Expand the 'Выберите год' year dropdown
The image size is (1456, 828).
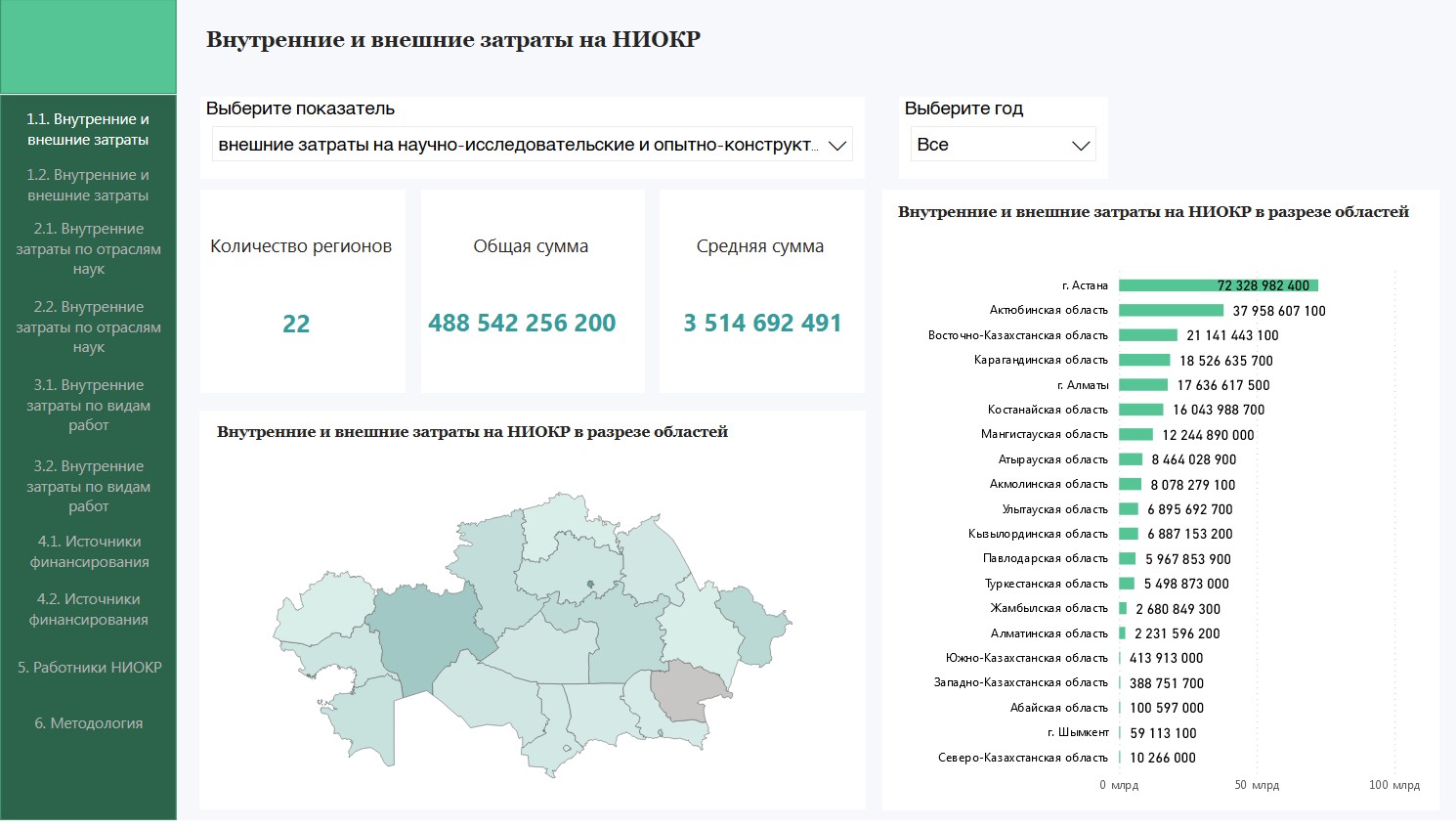(1080, 146)
